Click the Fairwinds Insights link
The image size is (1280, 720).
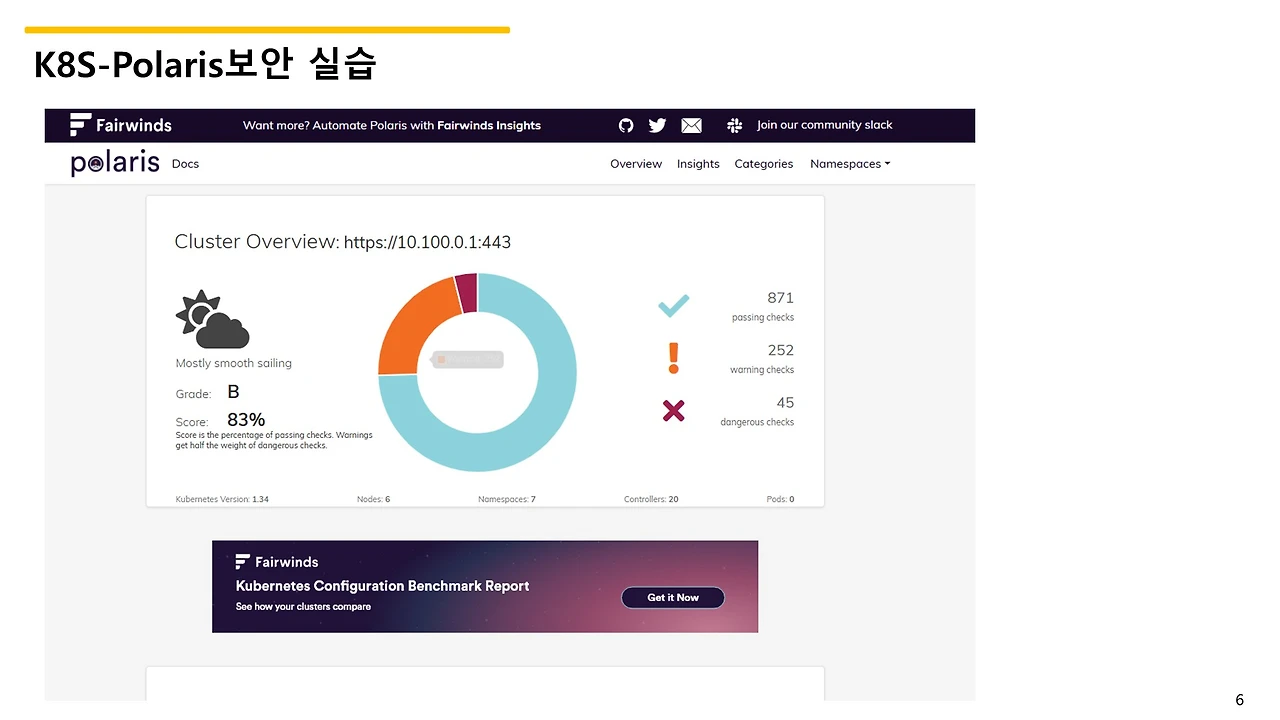489,126
